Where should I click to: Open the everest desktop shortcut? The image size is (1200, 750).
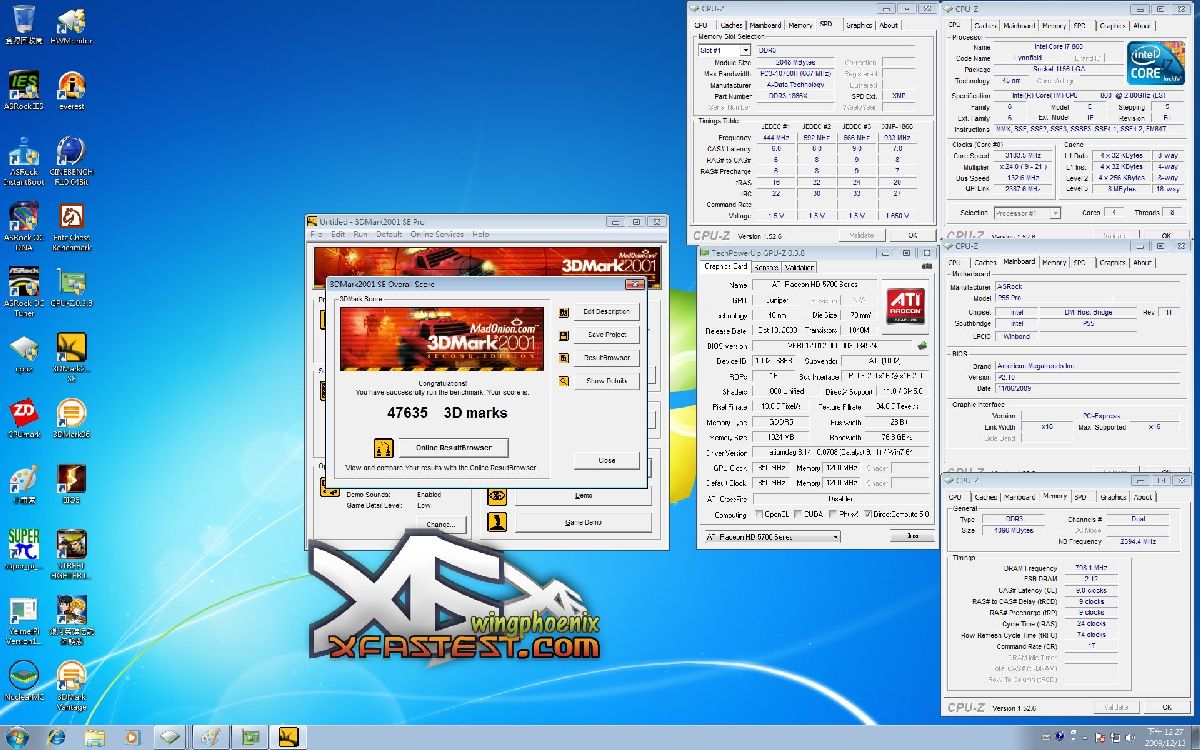tap(71, 88)
